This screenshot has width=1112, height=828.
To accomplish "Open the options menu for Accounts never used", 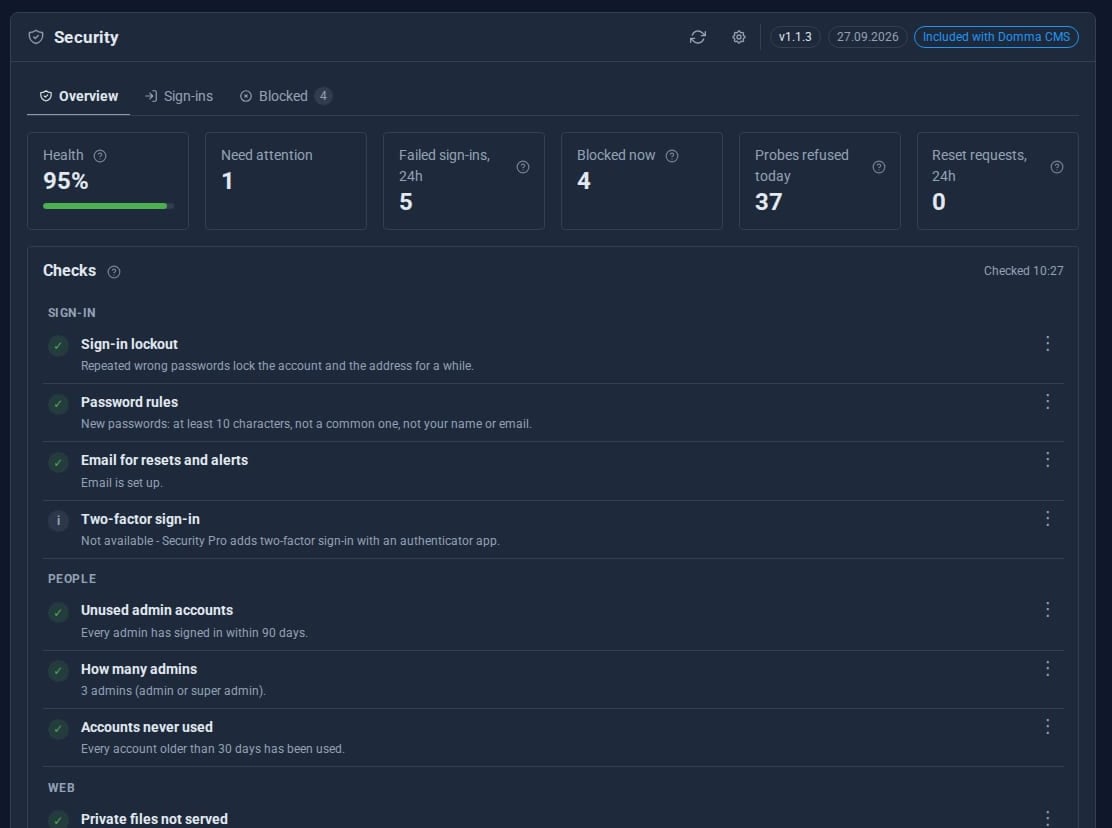I will click(1047, 727).
